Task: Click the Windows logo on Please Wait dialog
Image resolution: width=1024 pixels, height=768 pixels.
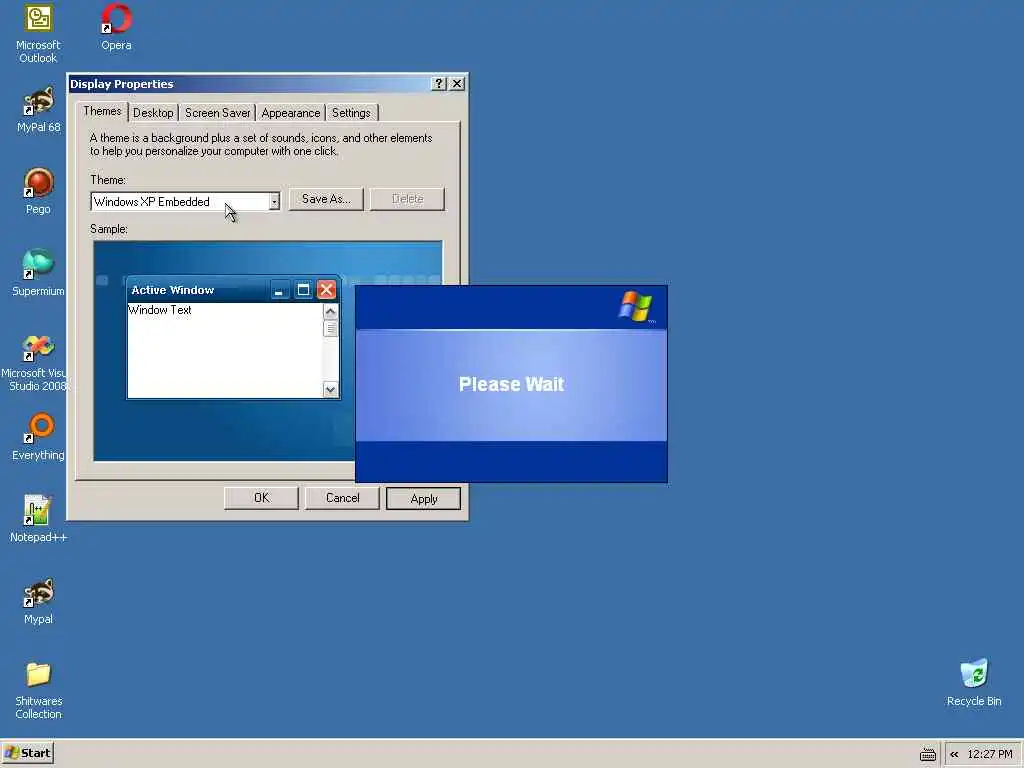Action: coord(635,306)
